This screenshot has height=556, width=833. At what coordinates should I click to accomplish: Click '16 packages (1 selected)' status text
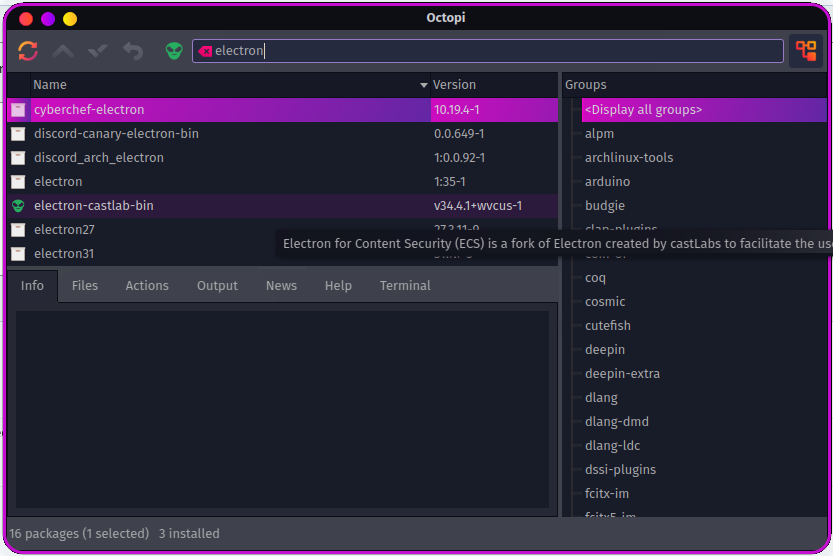coord(79,534)
